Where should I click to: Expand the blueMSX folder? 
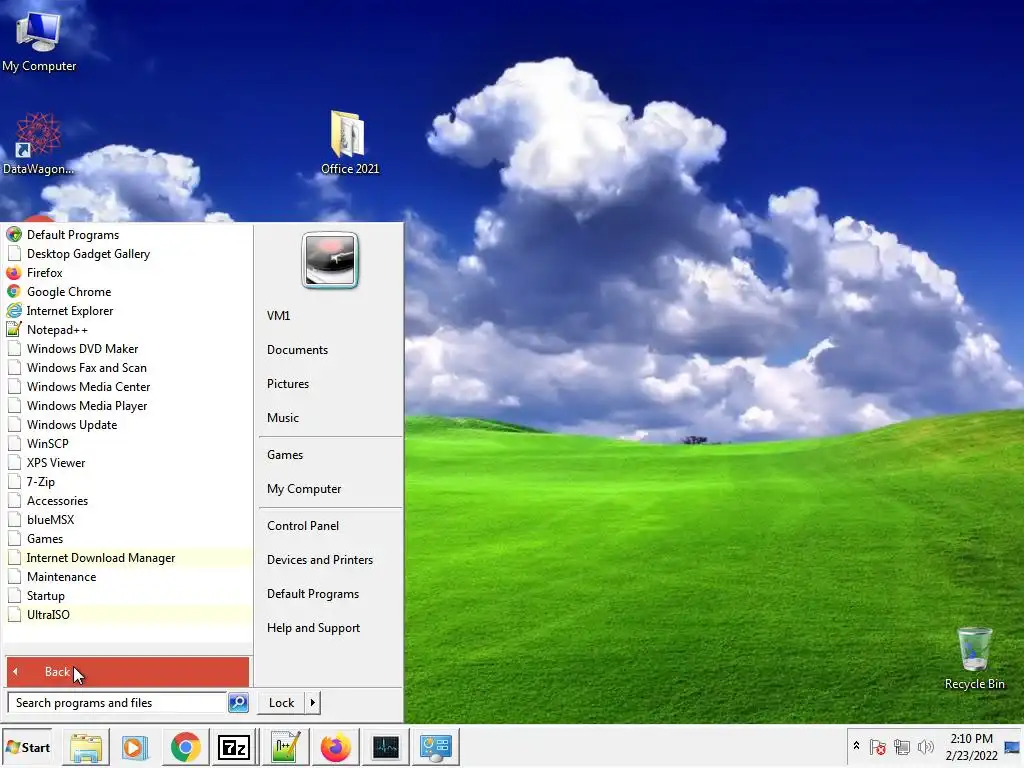128,519
